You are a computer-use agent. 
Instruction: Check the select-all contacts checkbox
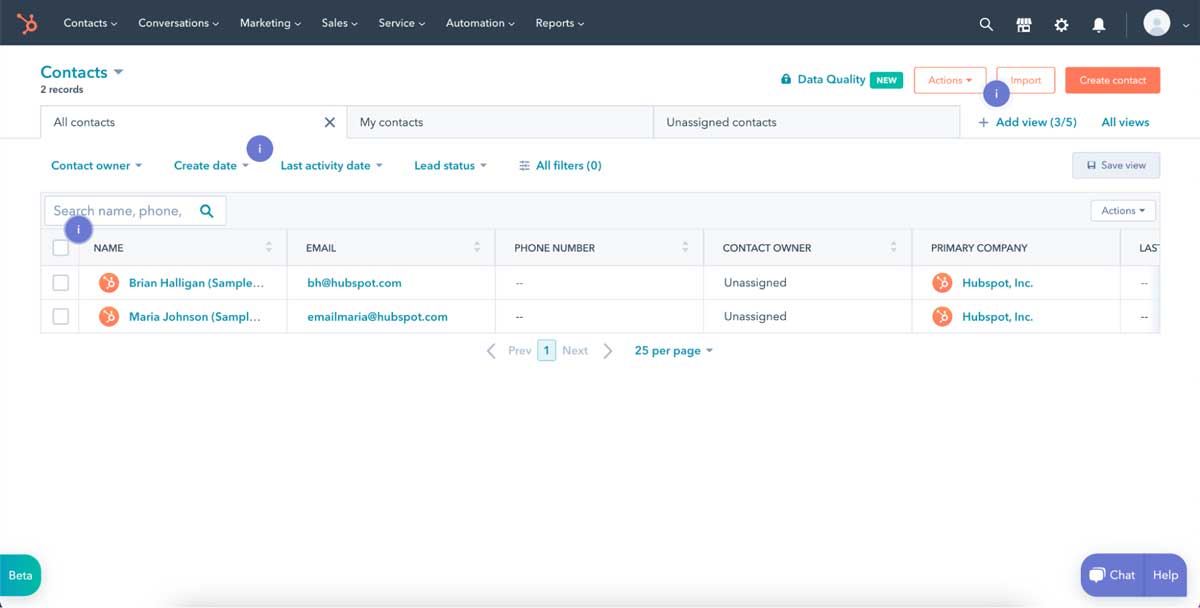60,247
